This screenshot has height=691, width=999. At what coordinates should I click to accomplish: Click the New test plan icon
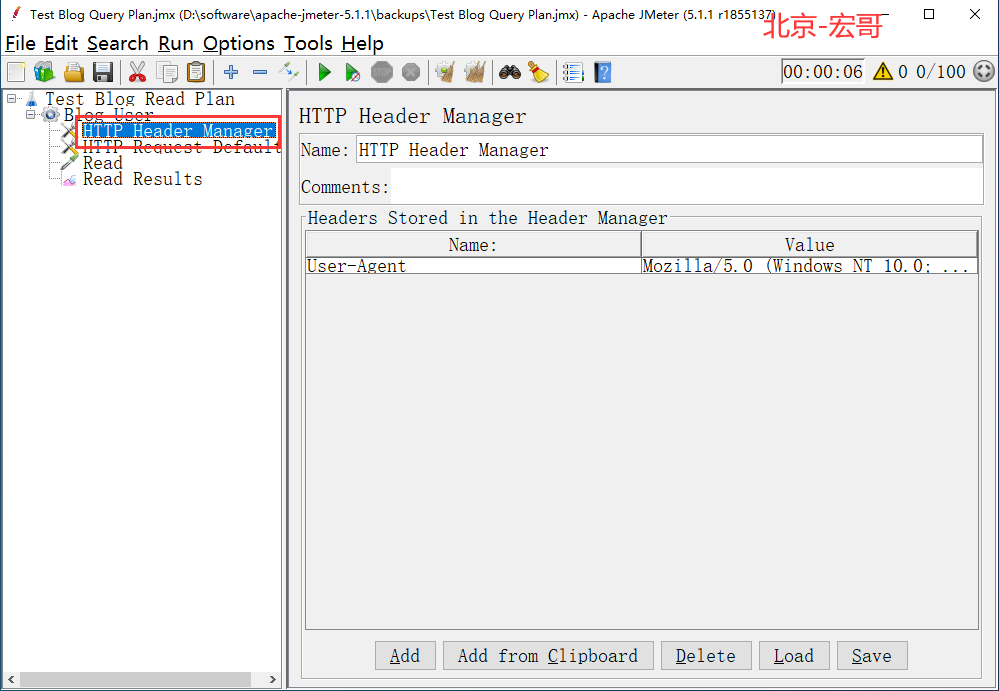(16, 72)
